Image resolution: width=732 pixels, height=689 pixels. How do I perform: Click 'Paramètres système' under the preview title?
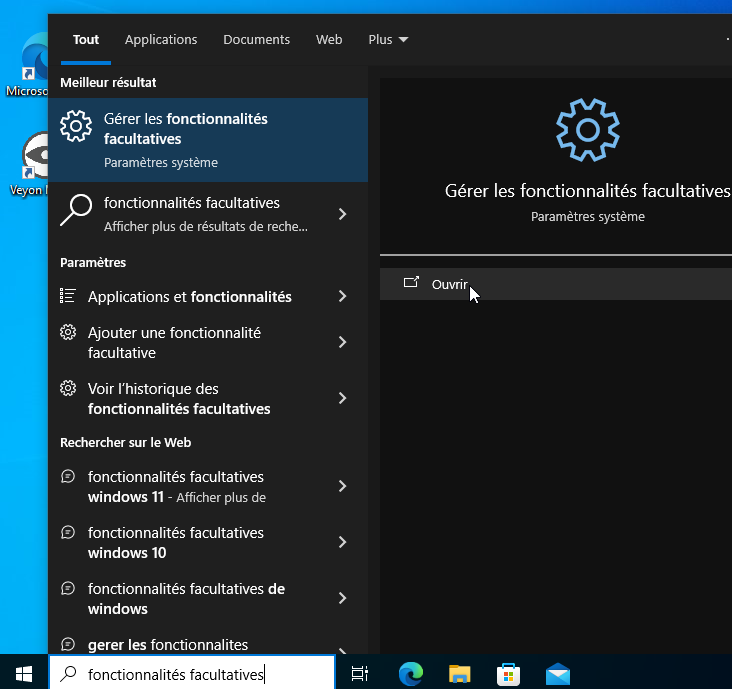(x=588, y=217)
